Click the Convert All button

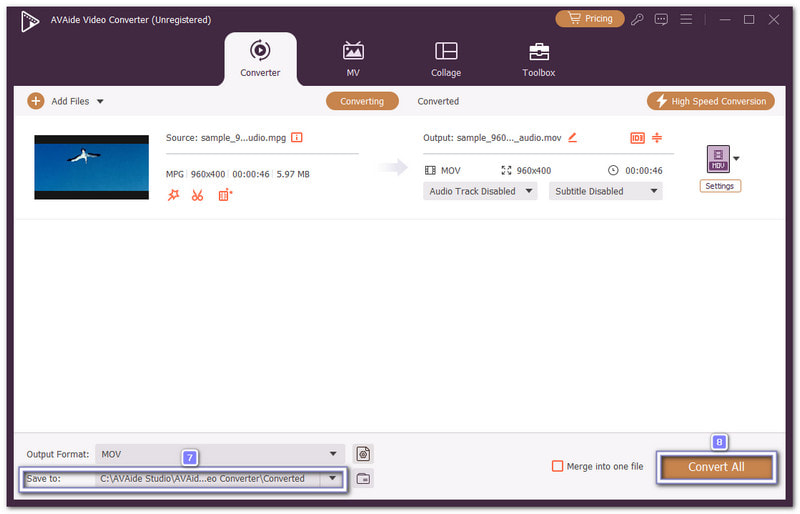tap(716, 467)
